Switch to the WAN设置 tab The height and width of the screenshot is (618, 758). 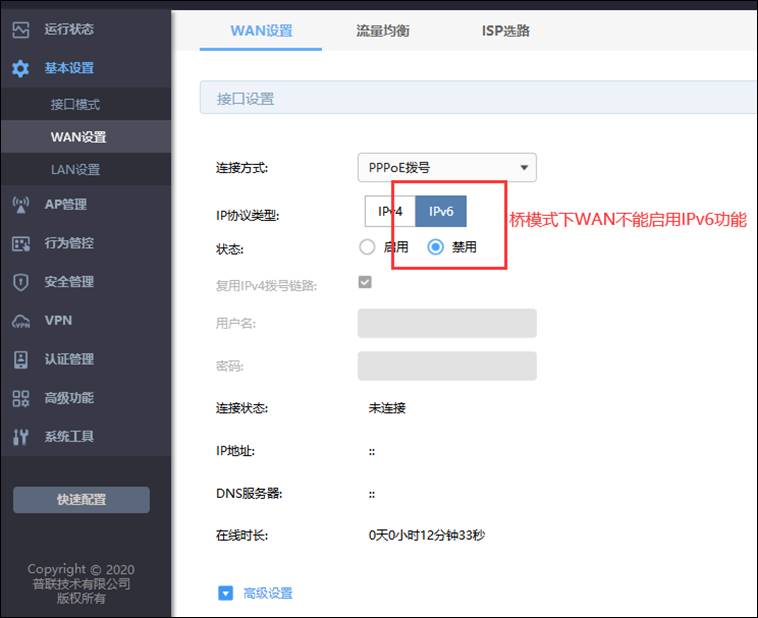[x=261, y=31]
